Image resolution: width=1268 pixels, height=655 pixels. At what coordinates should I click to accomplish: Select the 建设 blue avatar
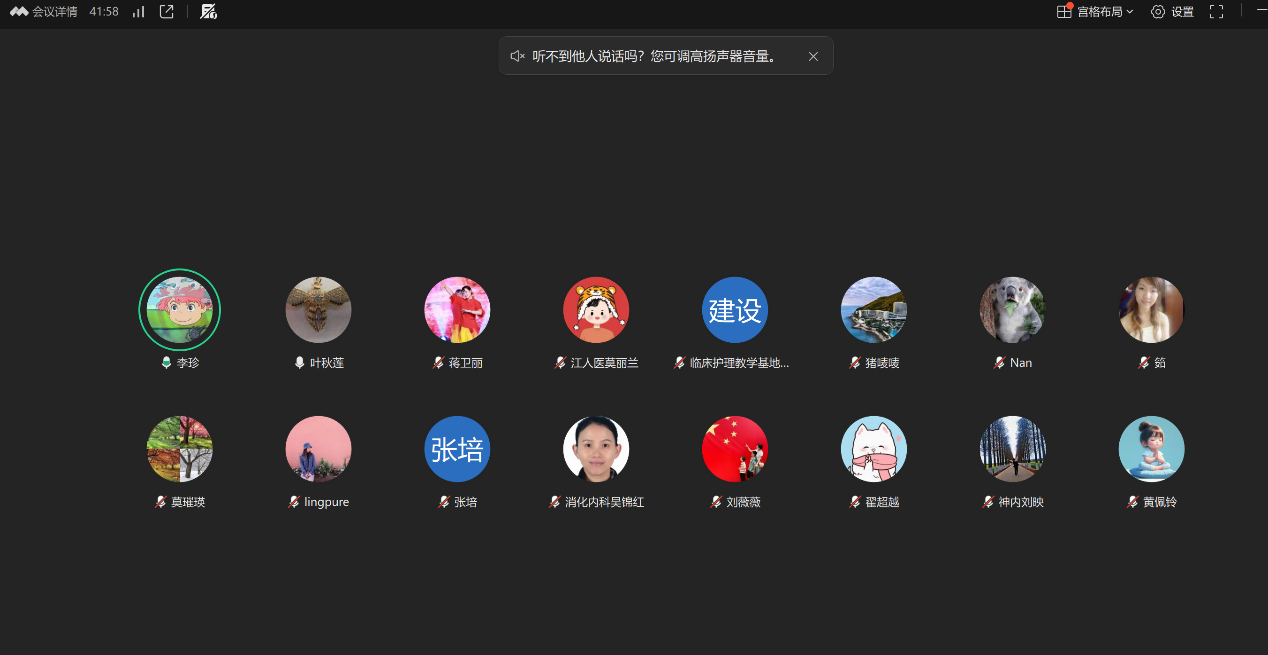coord(735,310)
